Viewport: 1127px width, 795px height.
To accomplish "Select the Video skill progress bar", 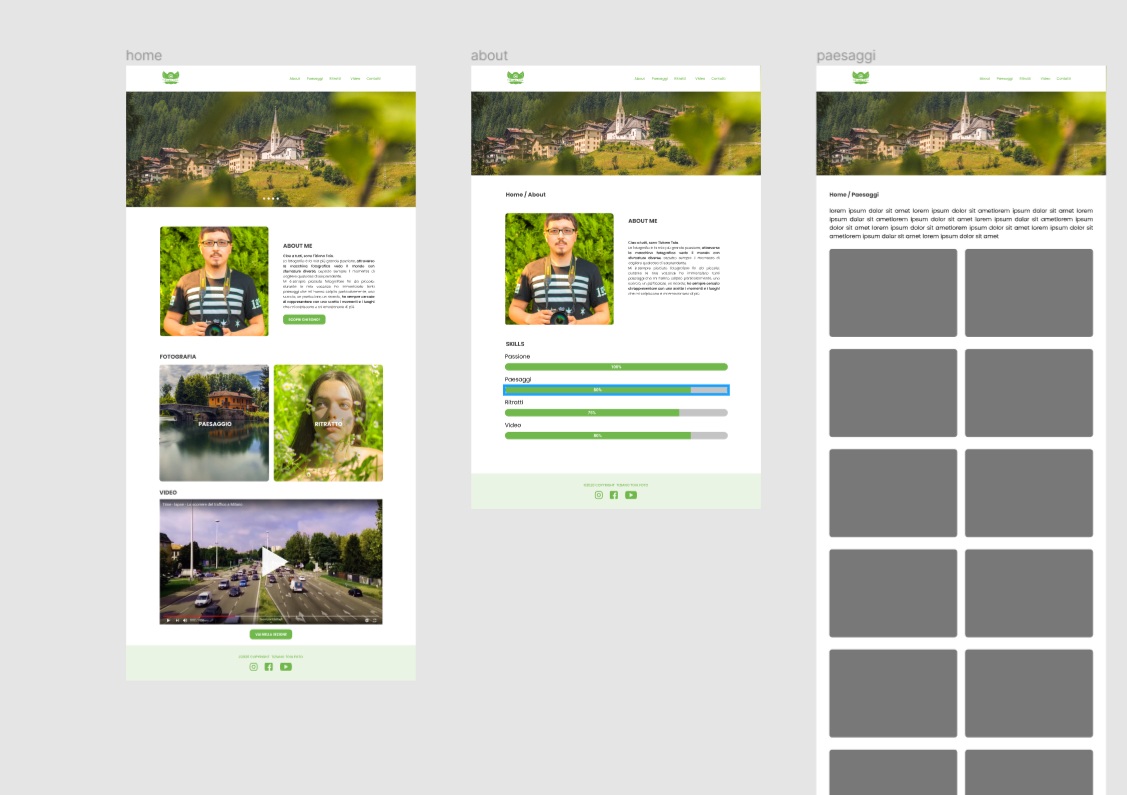I will click(x=617, y=436).
